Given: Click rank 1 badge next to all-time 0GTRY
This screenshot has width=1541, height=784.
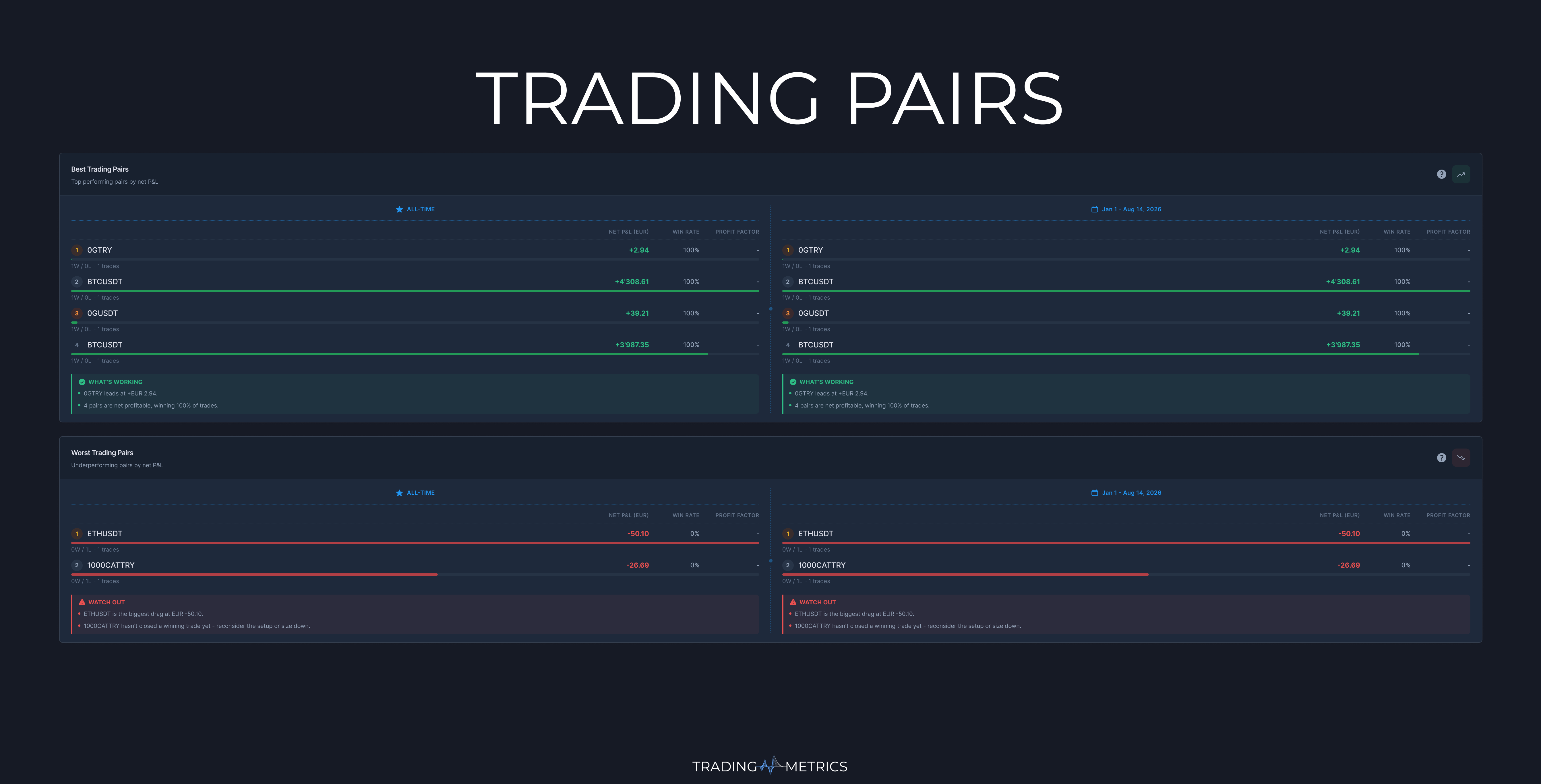Looking at the screenshot, I should tap(77, 250).
